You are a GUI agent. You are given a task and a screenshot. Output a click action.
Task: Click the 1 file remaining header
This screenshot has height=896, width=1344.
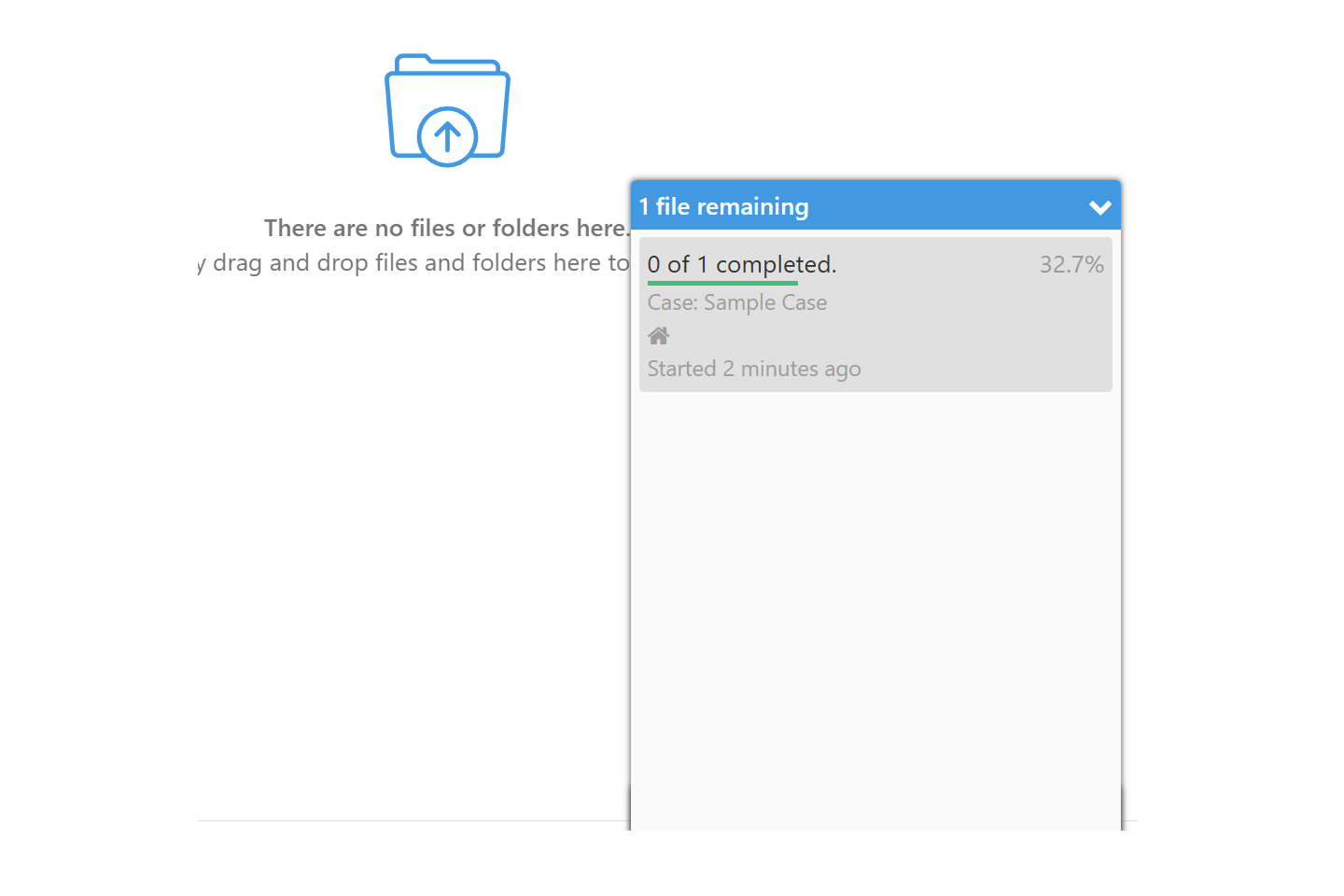click(x=723, y=206)
